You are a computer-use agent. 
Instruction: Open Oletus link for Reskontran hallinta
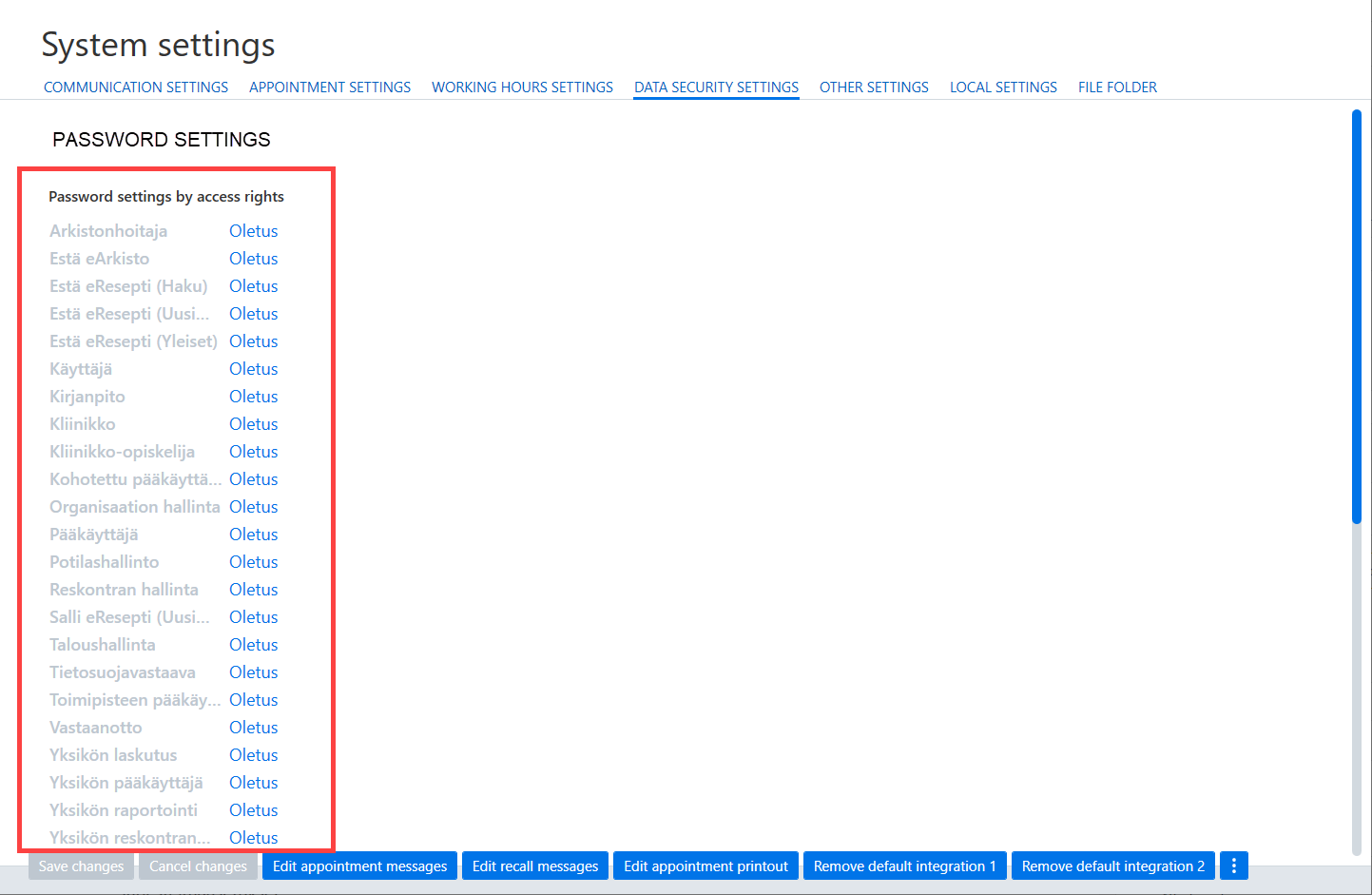point(253,590)
